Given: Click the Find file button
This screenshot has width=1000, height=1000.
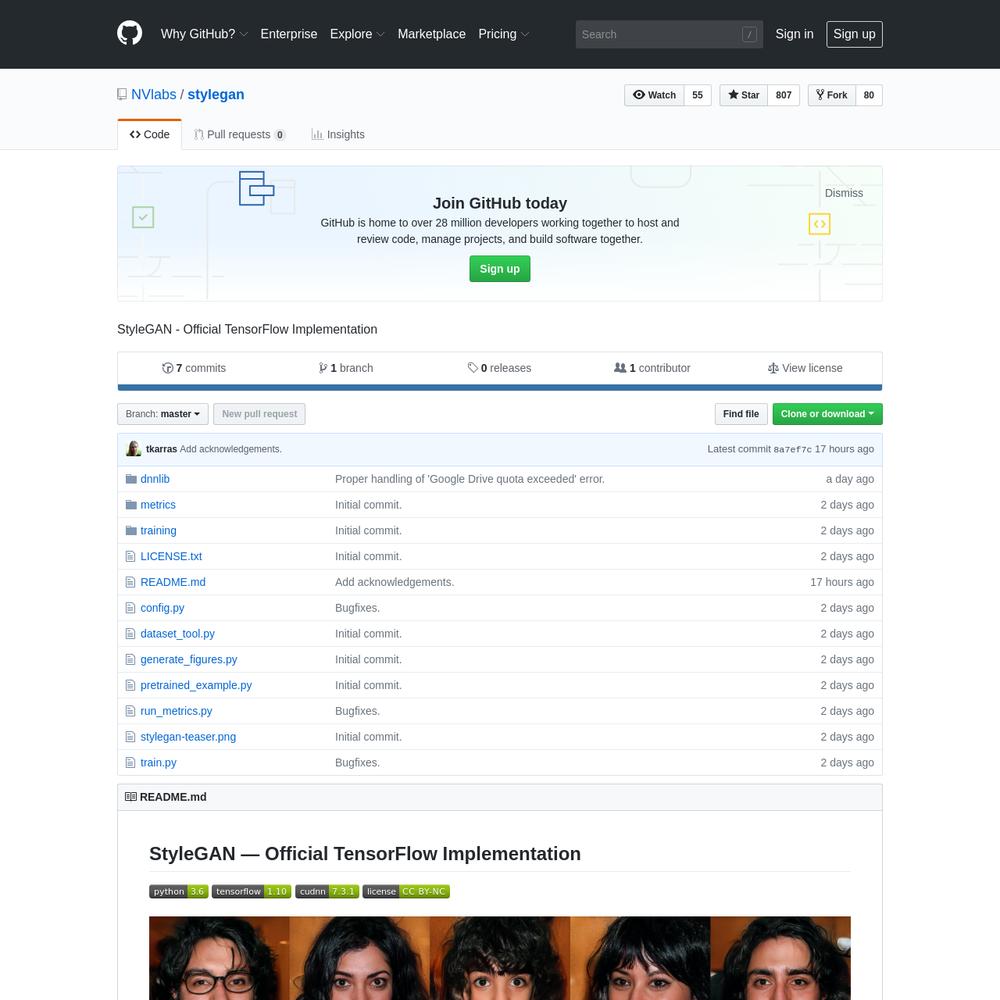Looking at the screenshot, I should [740, 414].
